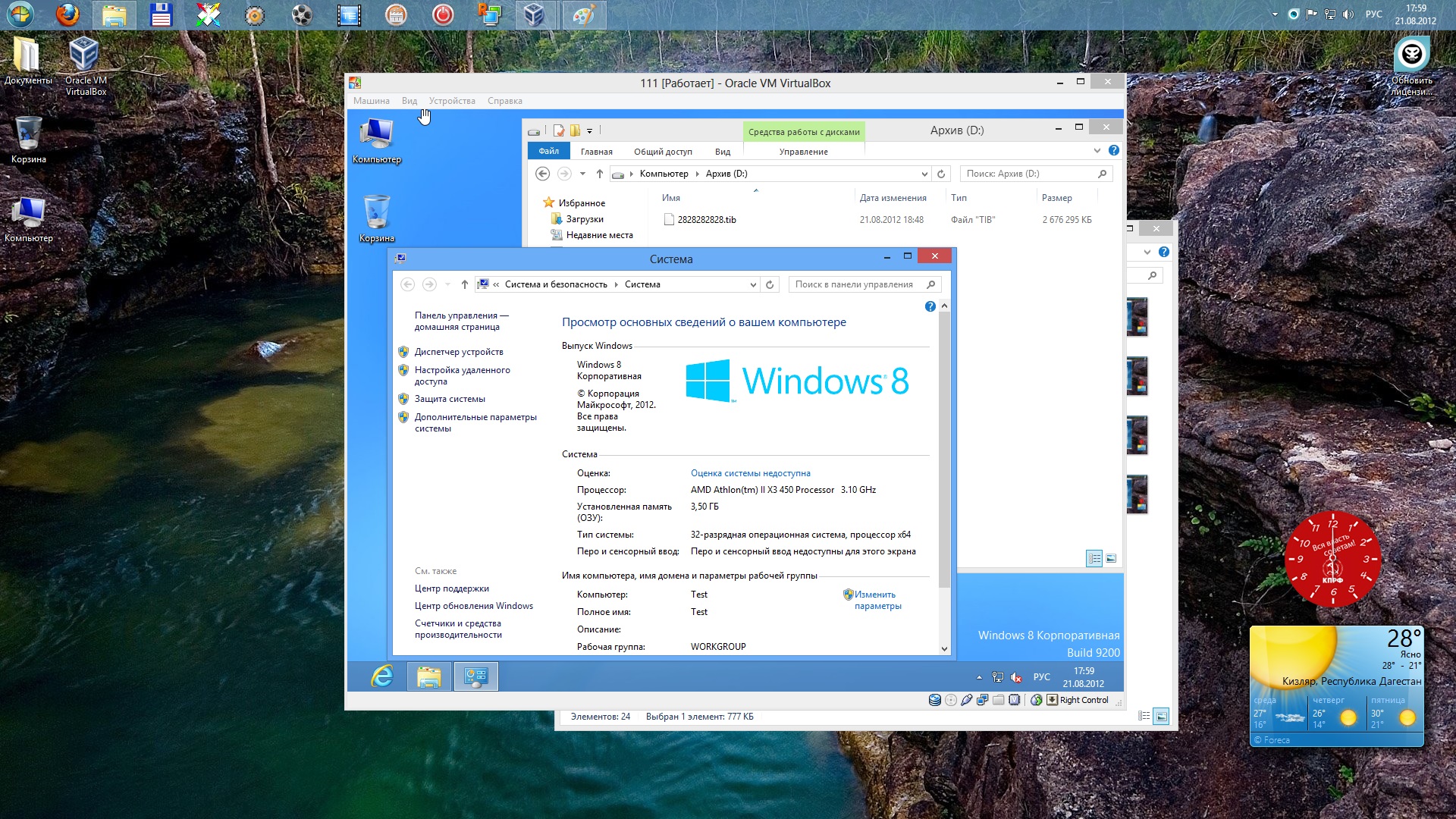Image resolution: width=1456 pixels, height=819 pixels.
Task: Open Центр обновления Windows link
Action: pos(474,606)
